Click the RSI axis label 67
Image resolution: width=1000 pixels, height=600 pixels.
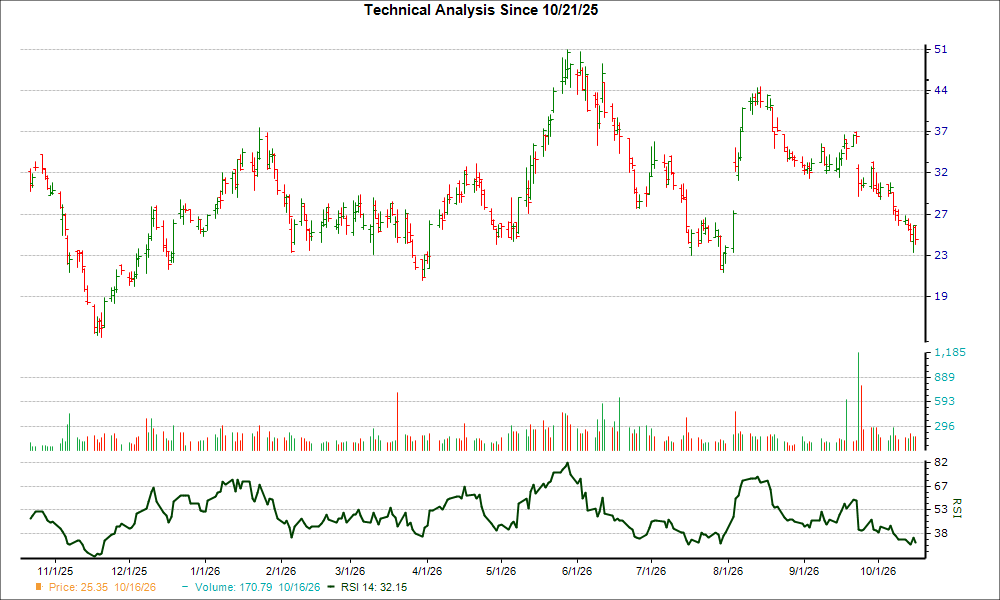click(941, 487)
